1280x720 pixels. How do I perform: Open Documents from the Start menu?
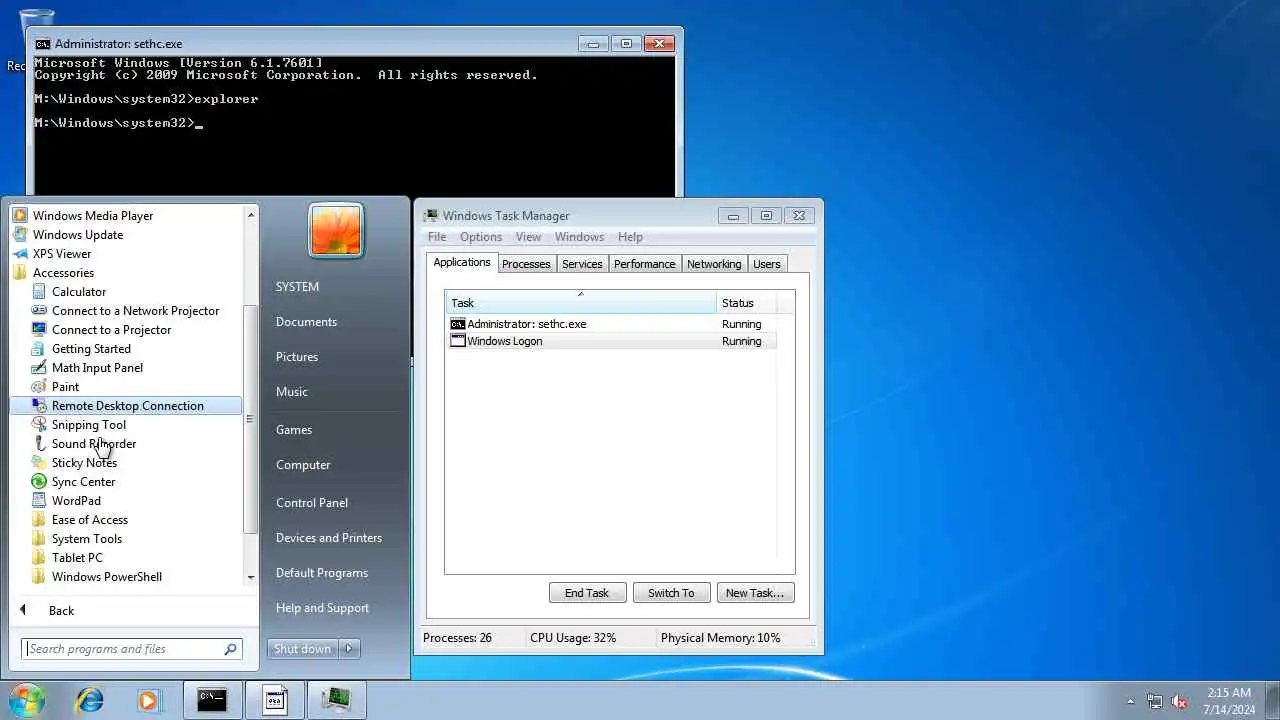pyautogui.click(x=306, y=321)
